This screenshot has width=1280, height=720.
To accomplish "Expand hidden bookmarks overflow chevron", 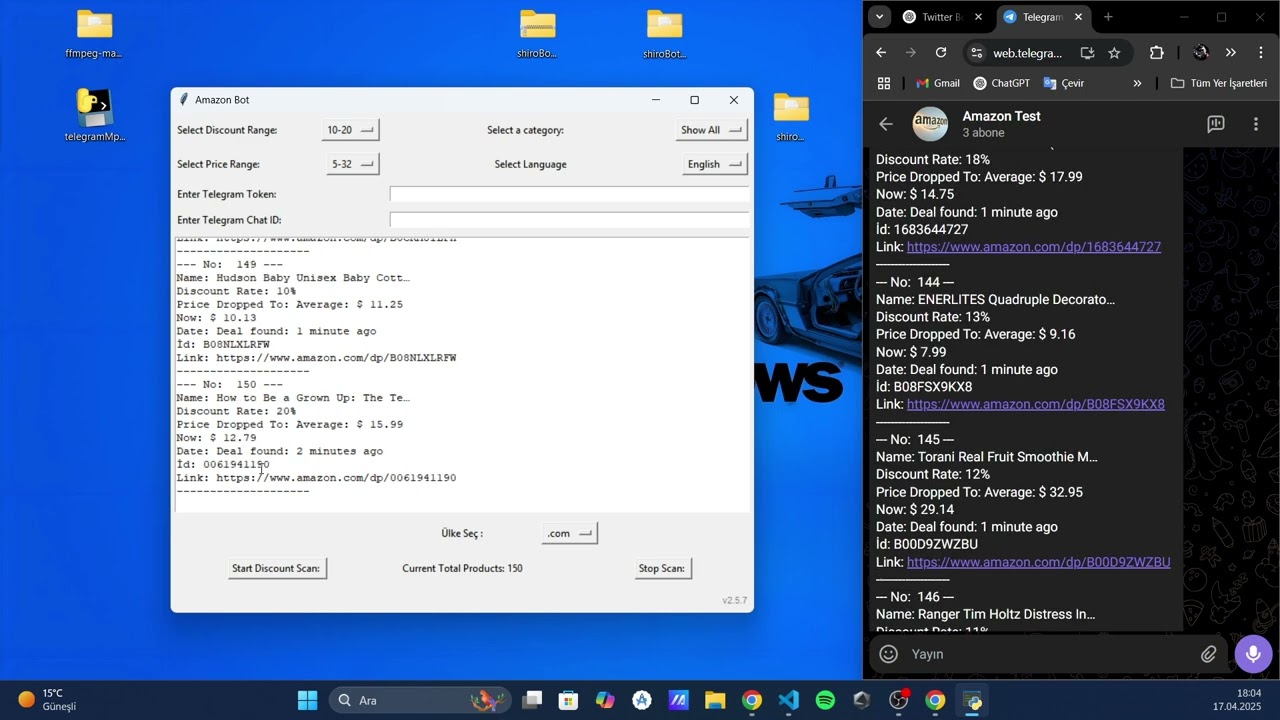I will pos(1137,83).
